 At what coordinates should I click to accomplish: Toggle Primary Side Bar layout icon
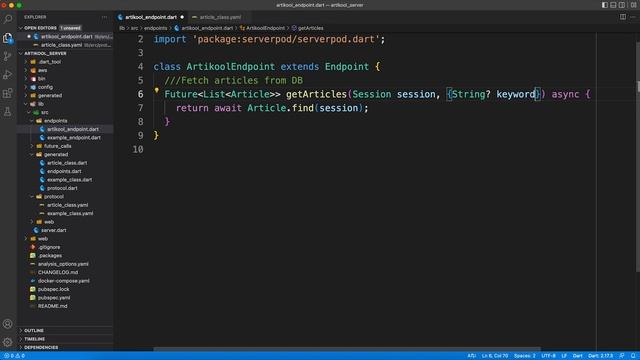604,5
